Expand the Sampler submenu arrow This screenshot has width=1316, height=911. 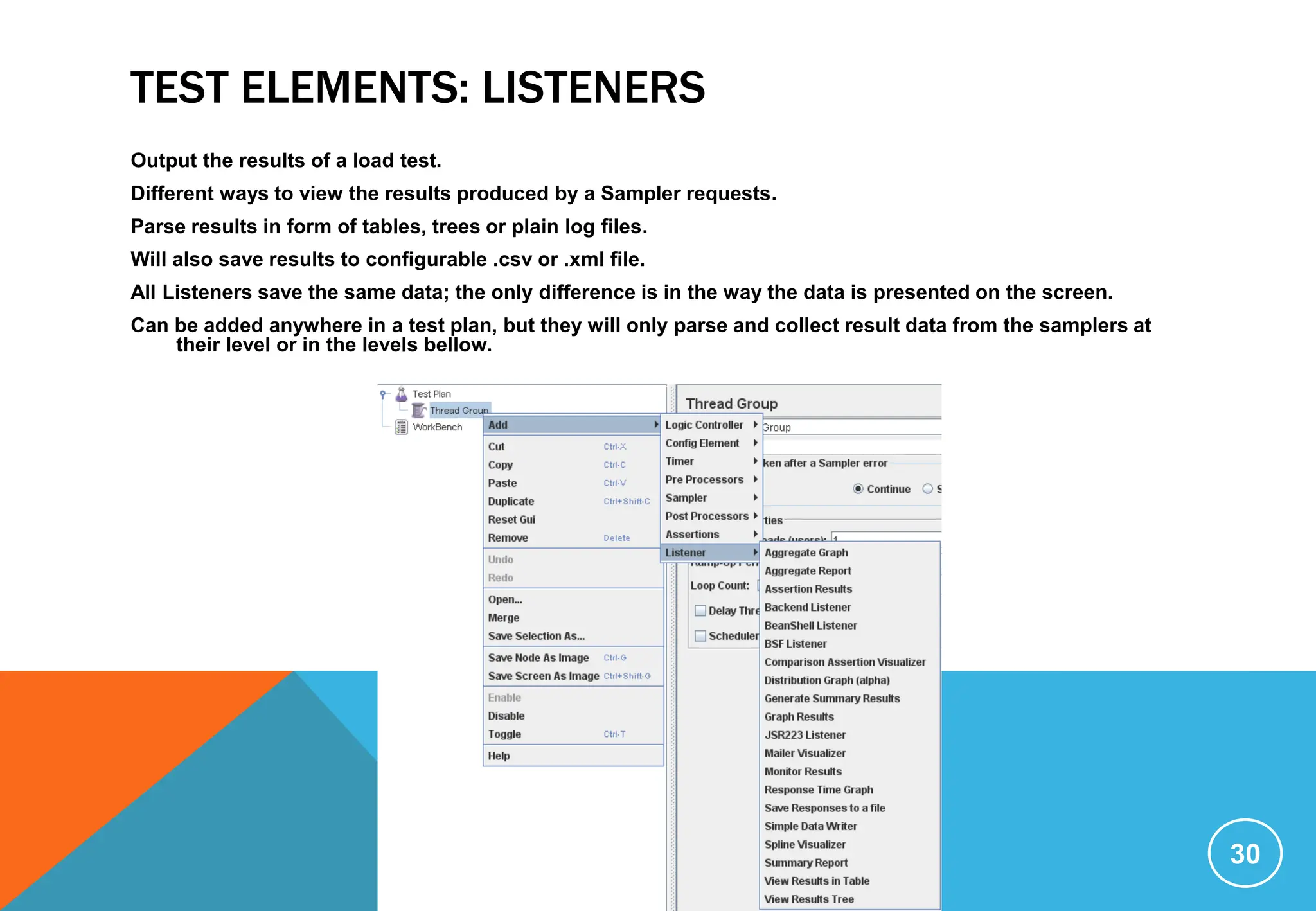coord(756,498)
